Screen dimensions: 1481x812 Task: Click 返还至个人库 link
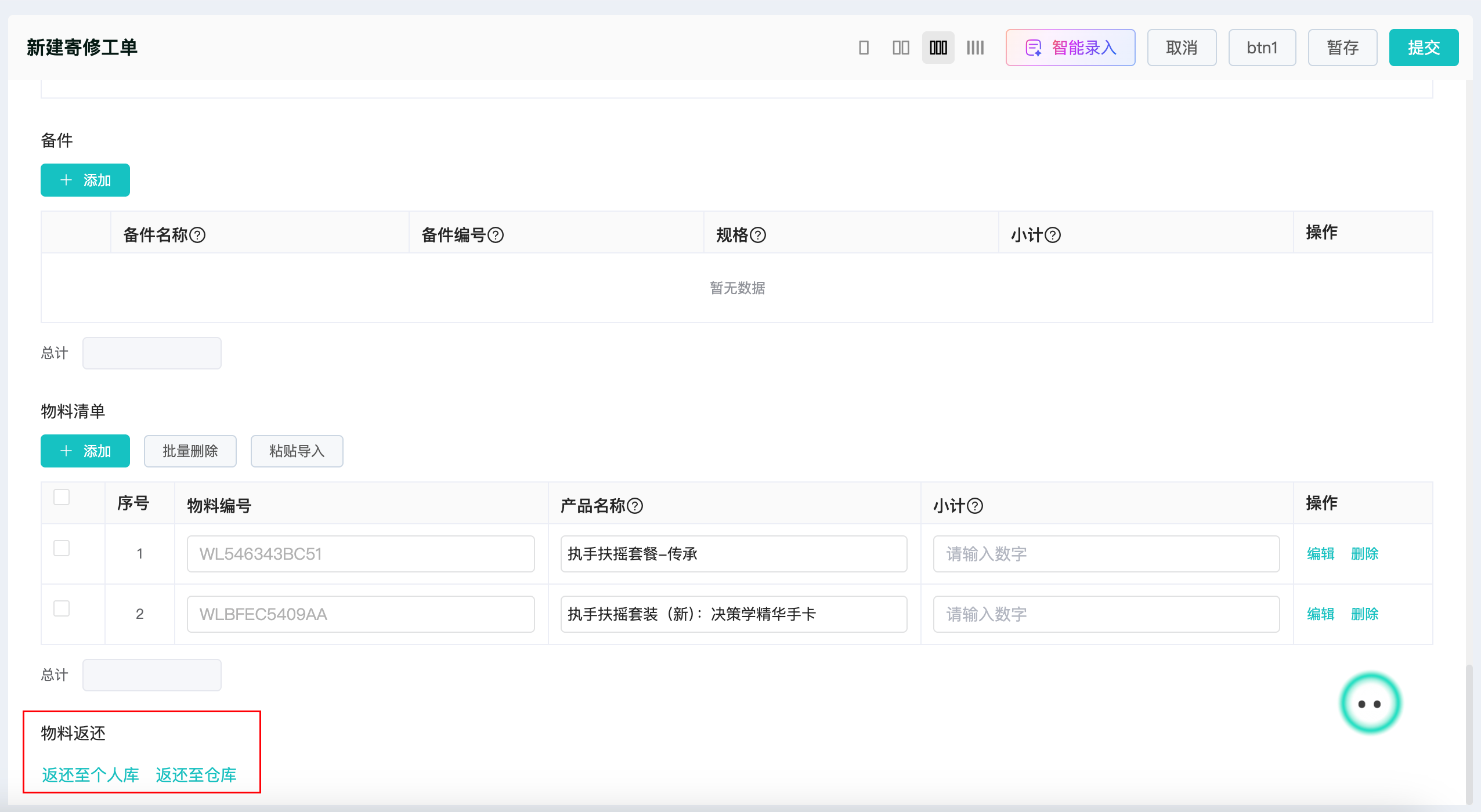click(x=91, y=775)
